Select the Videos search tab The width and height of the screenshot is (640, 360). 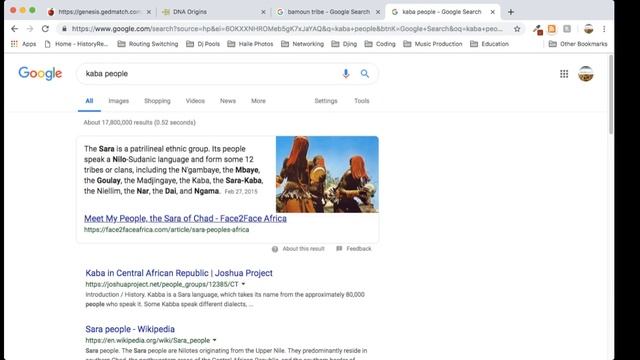tap(195, 101)
